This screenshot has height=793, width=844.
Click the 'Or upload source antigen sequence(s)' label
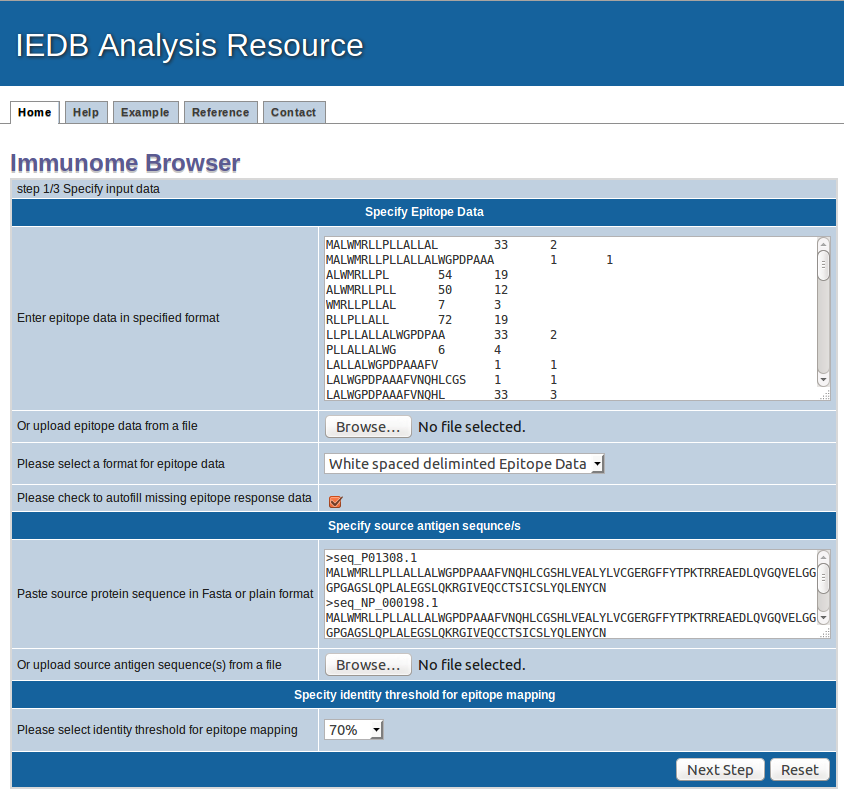pos(149,665)
